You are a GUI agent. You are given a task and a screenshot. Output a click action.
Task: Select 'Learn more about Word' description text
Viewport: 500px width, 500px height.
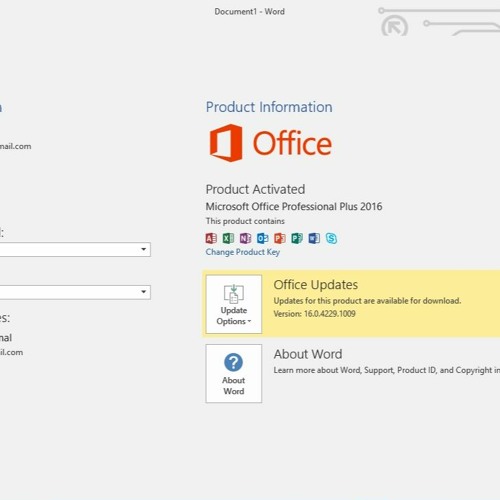tap(387, 370)
